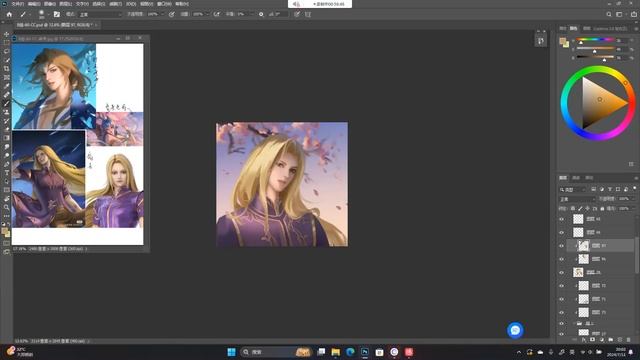
Task: Open the layer blend mode dropdown
Action: coord(577,199)
